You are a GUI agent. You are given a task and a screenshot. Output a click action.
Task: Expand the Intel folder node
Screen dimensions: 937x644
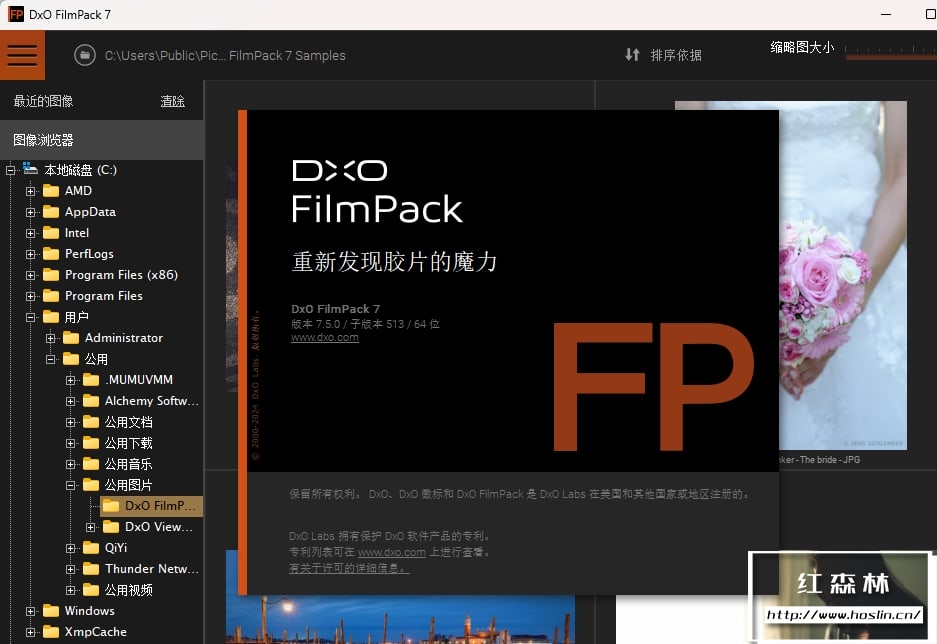point(30,233)
